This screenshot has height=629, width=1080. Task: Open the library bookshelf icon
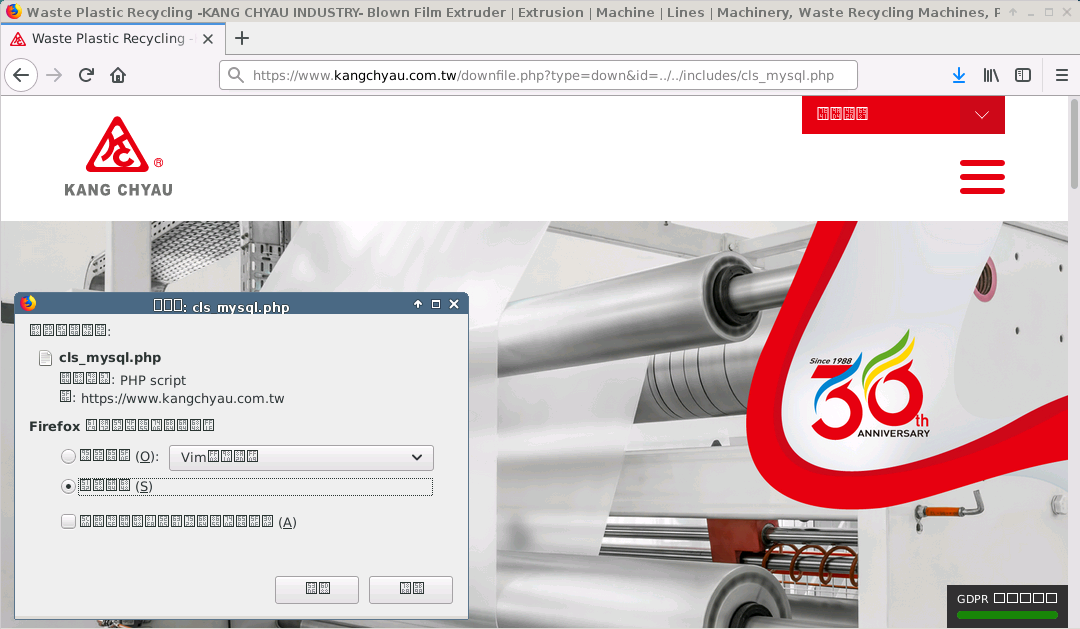(x=990, y=75)
